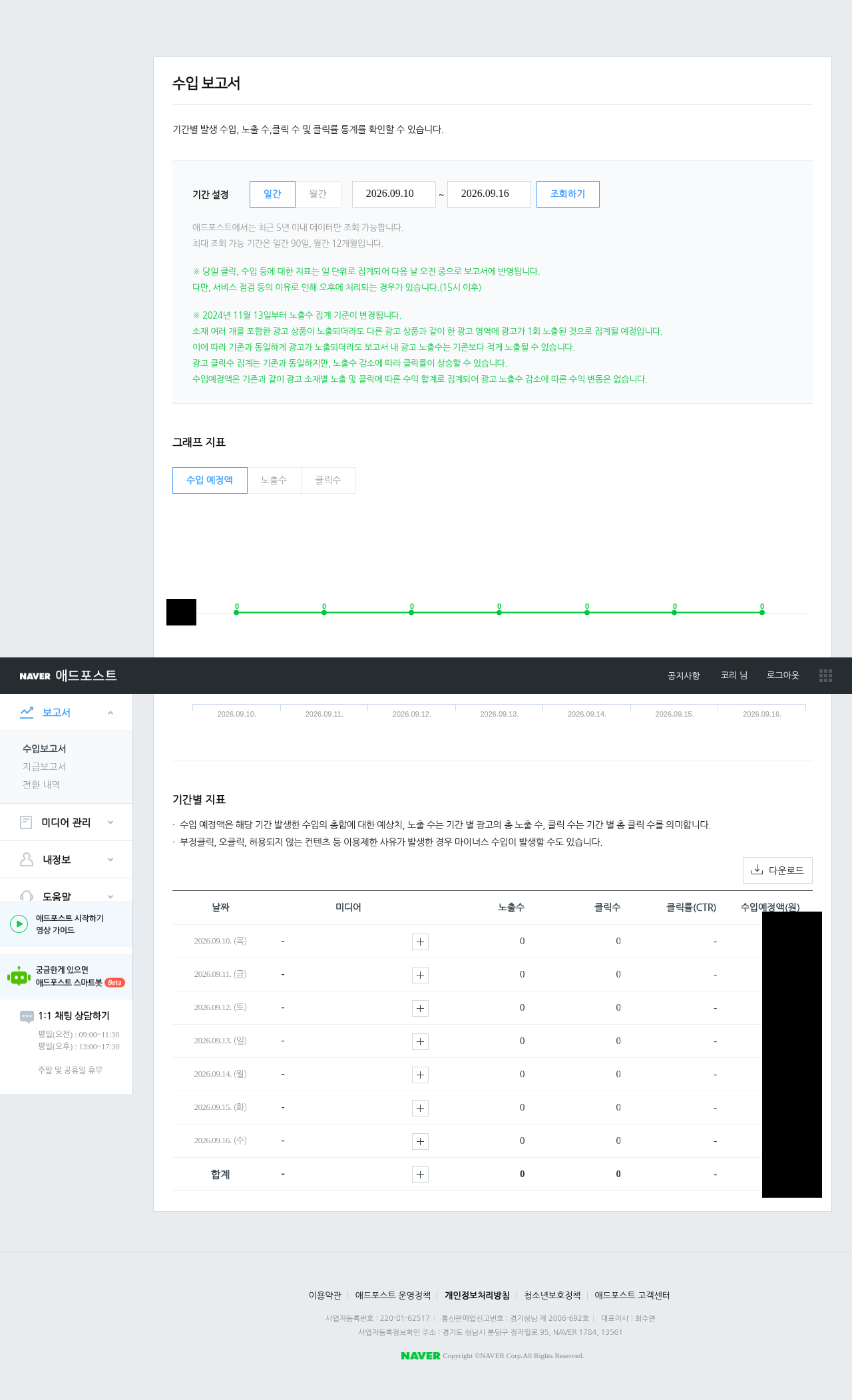The image size is (852, 1400).
Task: Click the 내정보 person icon
Action: [x=27, y=860]
